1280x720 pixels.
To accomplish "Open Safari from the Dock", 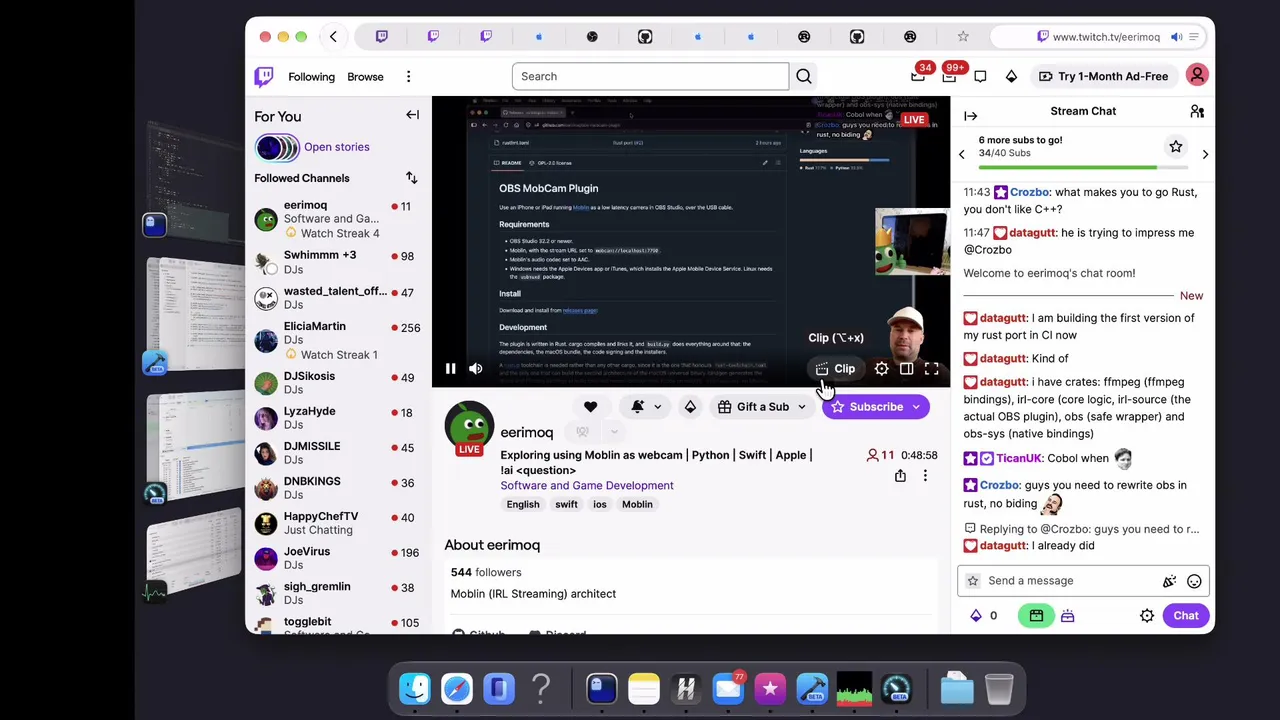I will point(457,689).
